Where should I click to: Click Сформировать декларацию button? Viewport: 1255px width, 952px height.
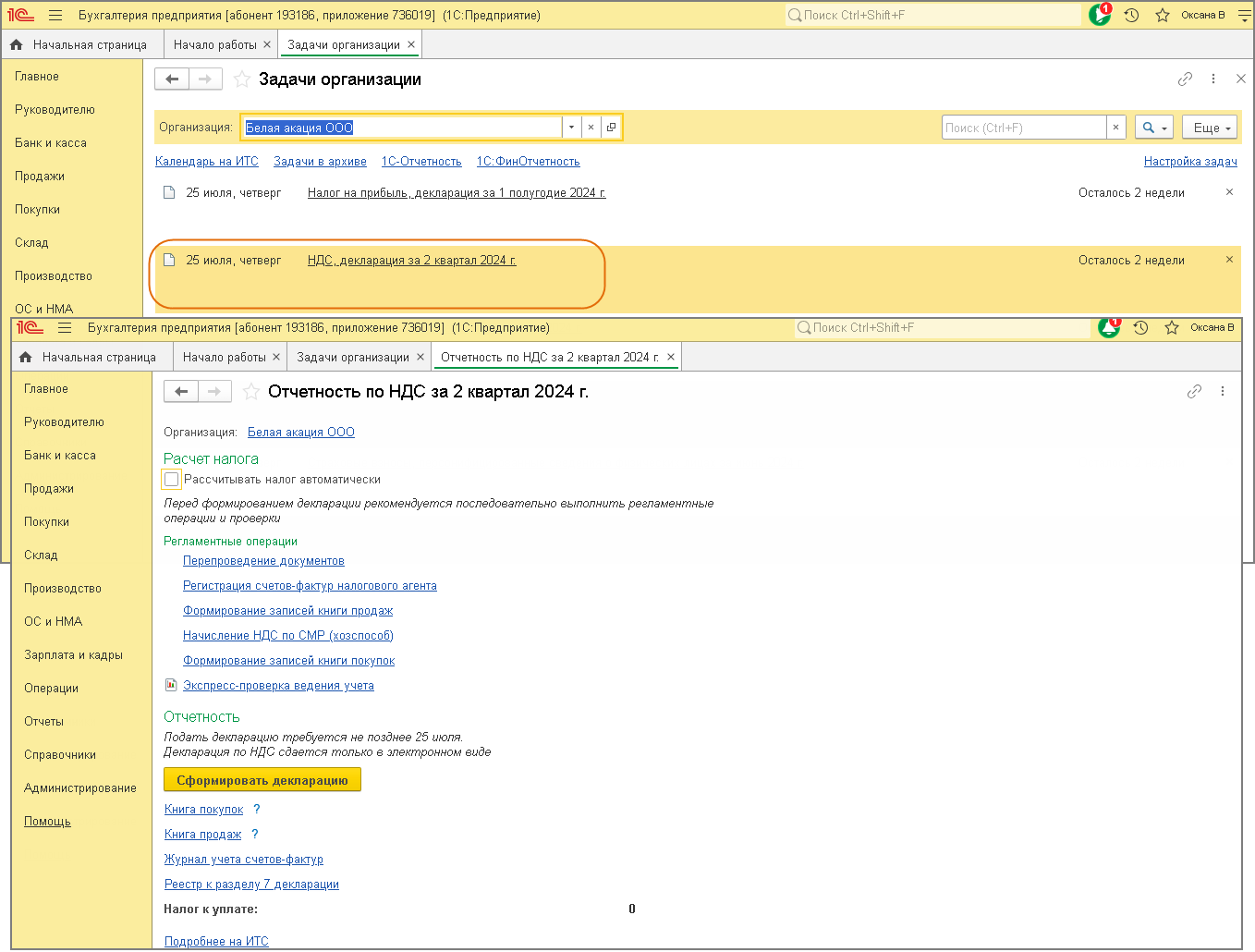262,780
